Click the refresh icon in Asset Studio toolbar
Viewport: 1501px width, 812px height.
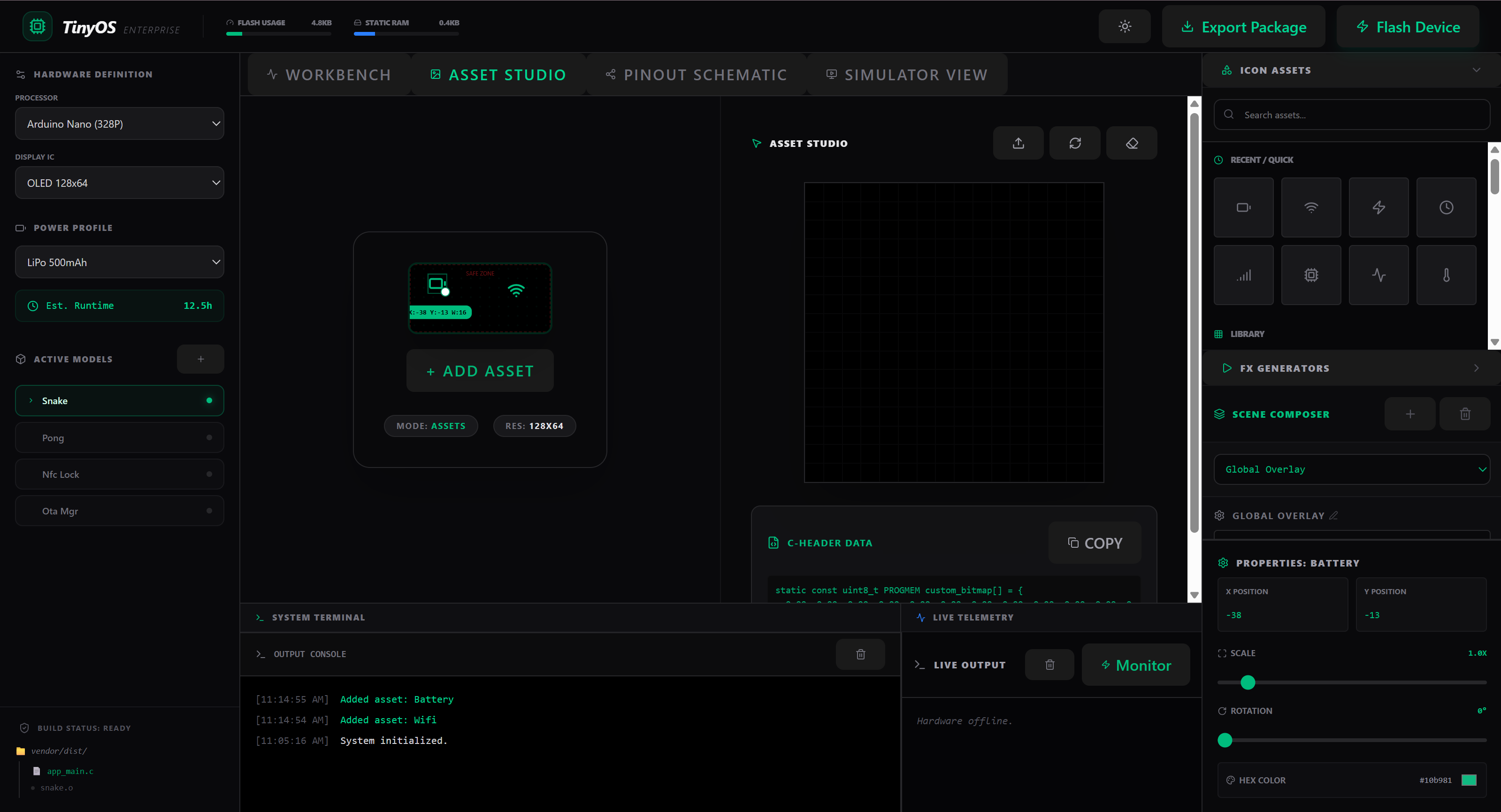[1074, 143]
